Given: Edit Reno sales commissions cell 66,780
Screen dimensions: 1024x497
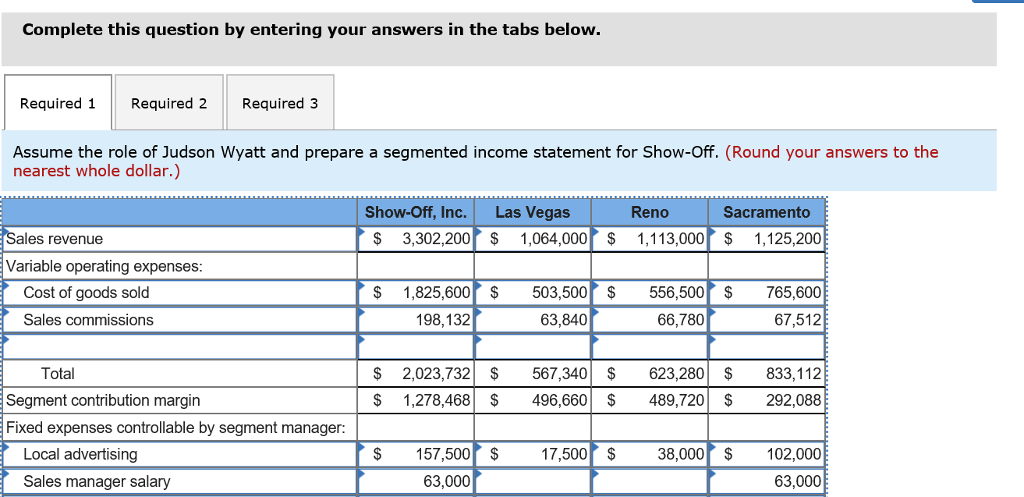Looking at the screenshot, I should 650,320.
